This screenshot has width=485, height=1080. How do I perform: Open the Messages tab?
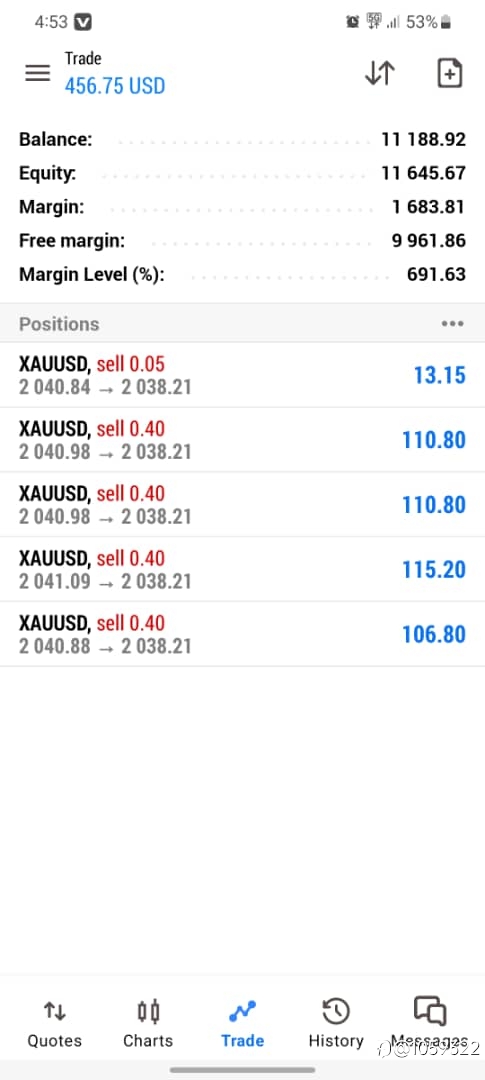coord(430,1024)
